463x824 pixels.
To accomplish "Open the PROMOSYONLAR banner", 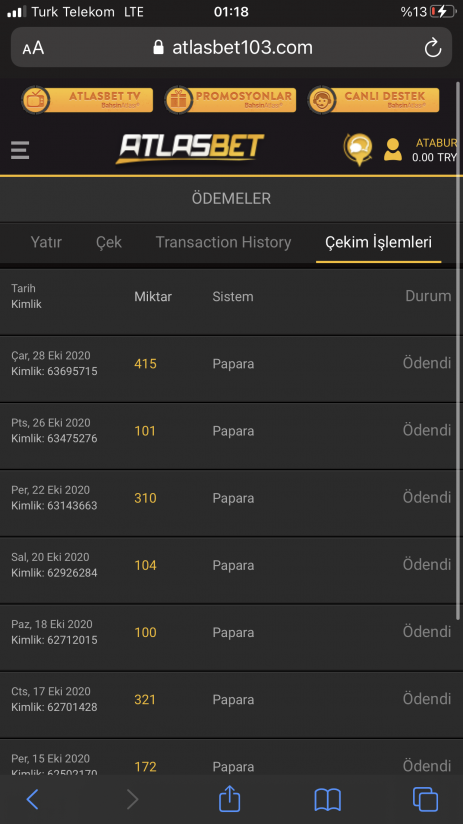I will 230,100.
